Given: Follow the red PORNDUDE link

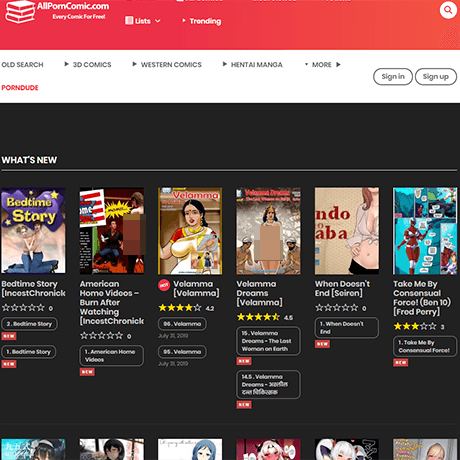Looking at the screenshot, I should point(20,88).
